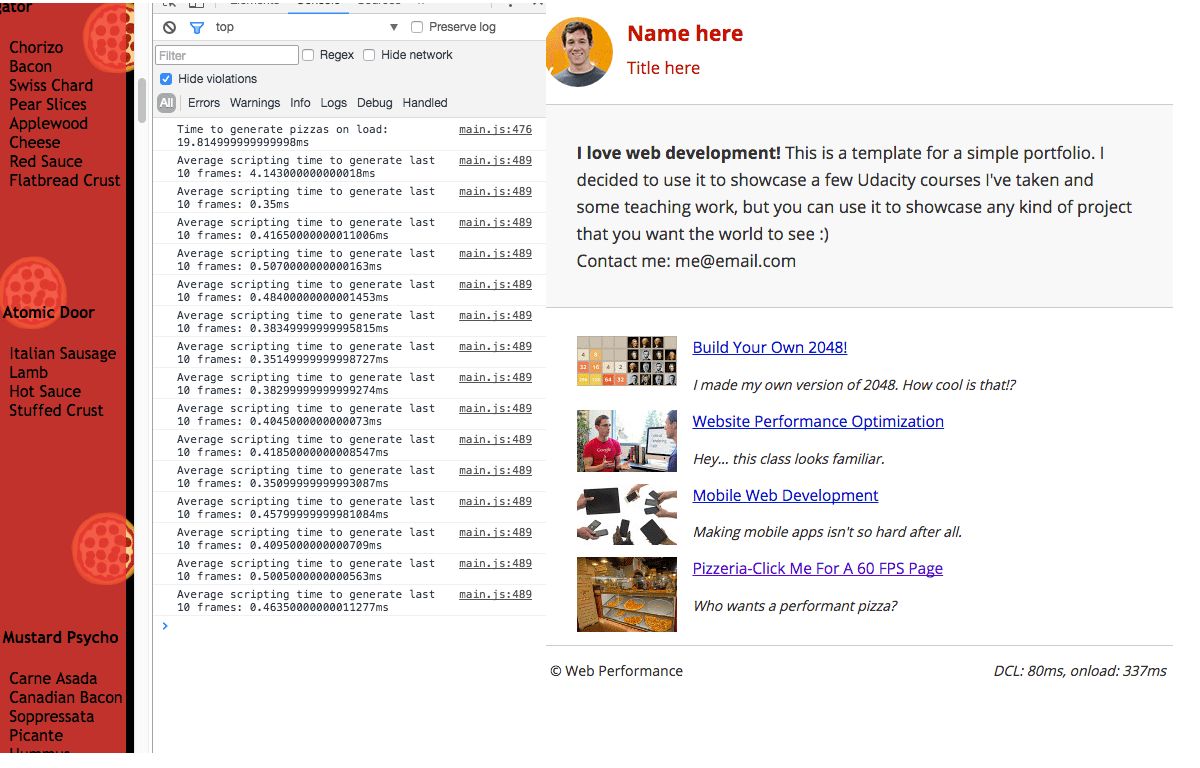Open the Build Your Own 2048! link

(x=770, y=348)
